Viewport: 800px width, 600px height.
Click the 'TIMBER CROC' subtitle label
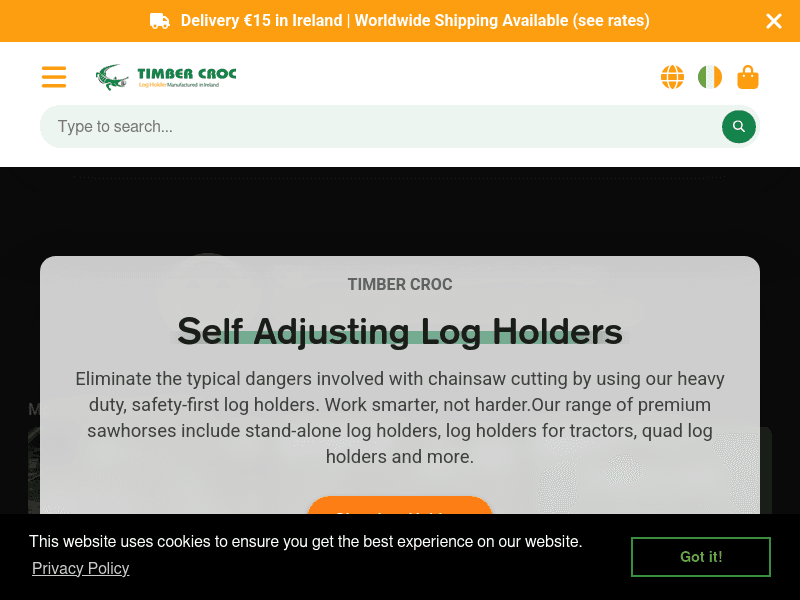click(x=400, y=284)
